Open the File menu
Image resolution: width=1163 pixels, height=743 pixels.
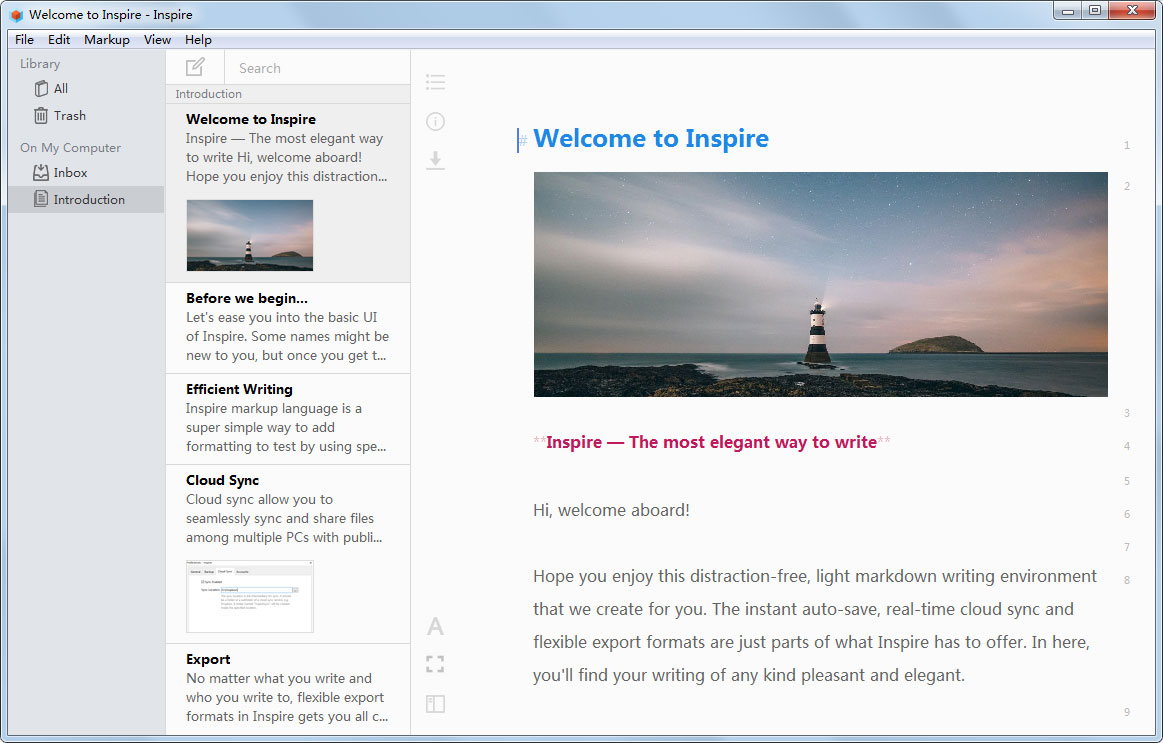coord(24,39)
